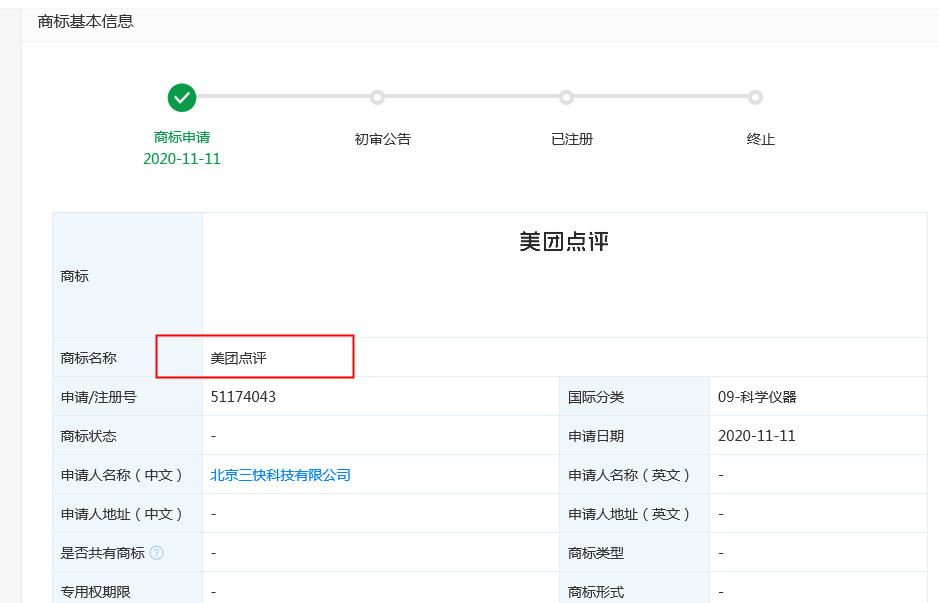This screenshot has width=939, height=603.
Task: Select the 申请日期 value 2020-11-11
Action: click(756, 436)
